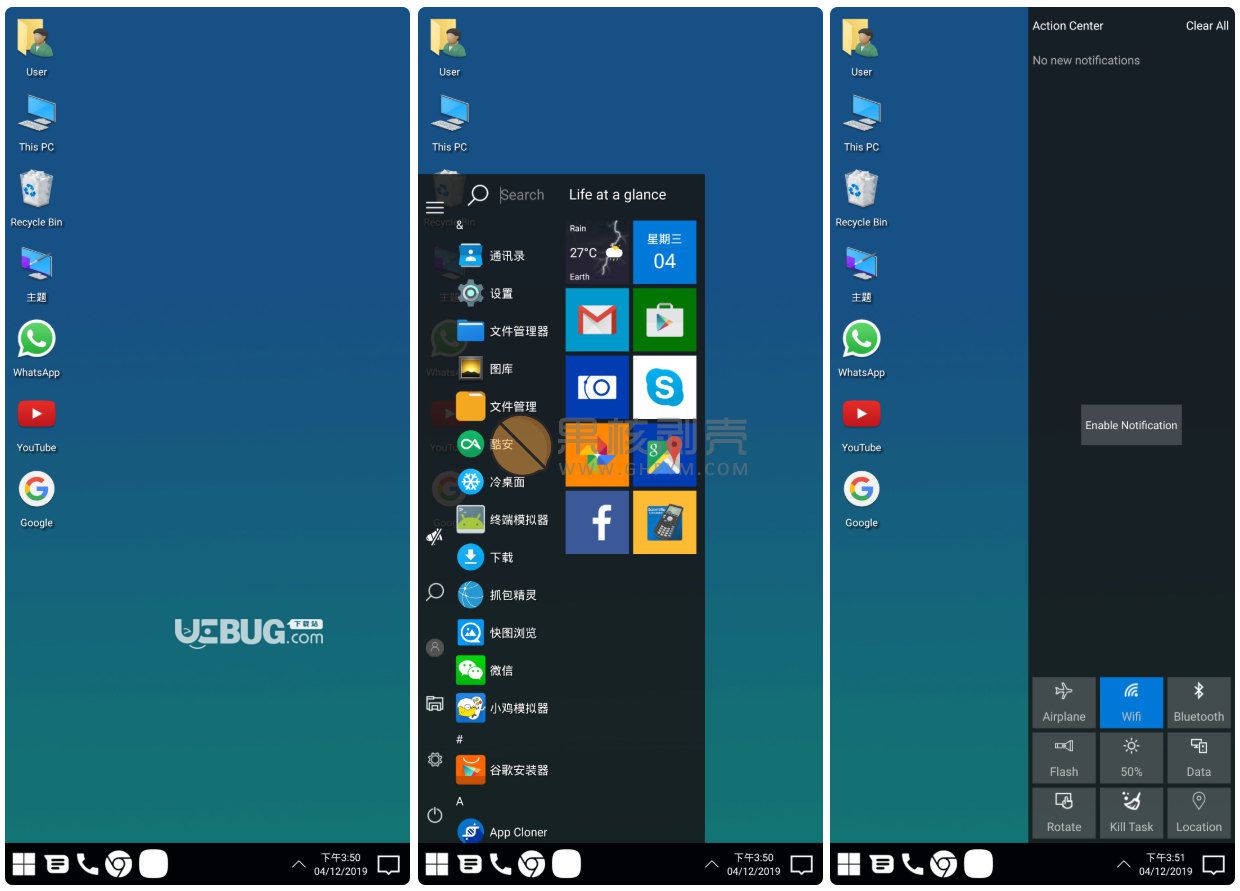Image resolution: width=1240 pixels, height=891 pixels.
Task: Expand tray chevron in middle screenshot taskbar
Action: tap(711, 864)
